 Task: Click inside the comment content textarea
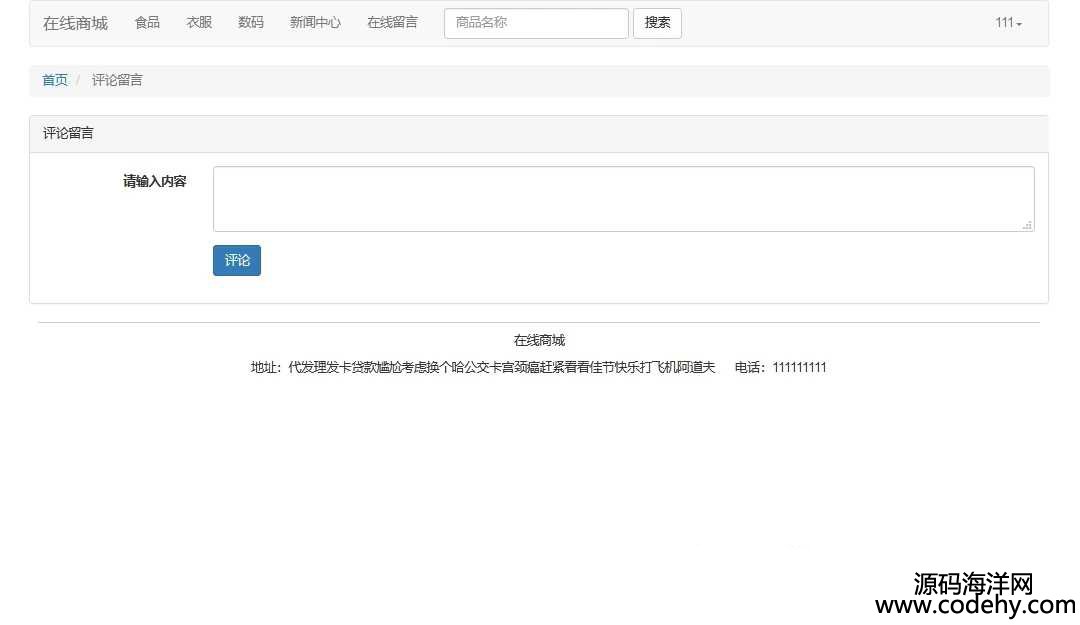[623, 199]
